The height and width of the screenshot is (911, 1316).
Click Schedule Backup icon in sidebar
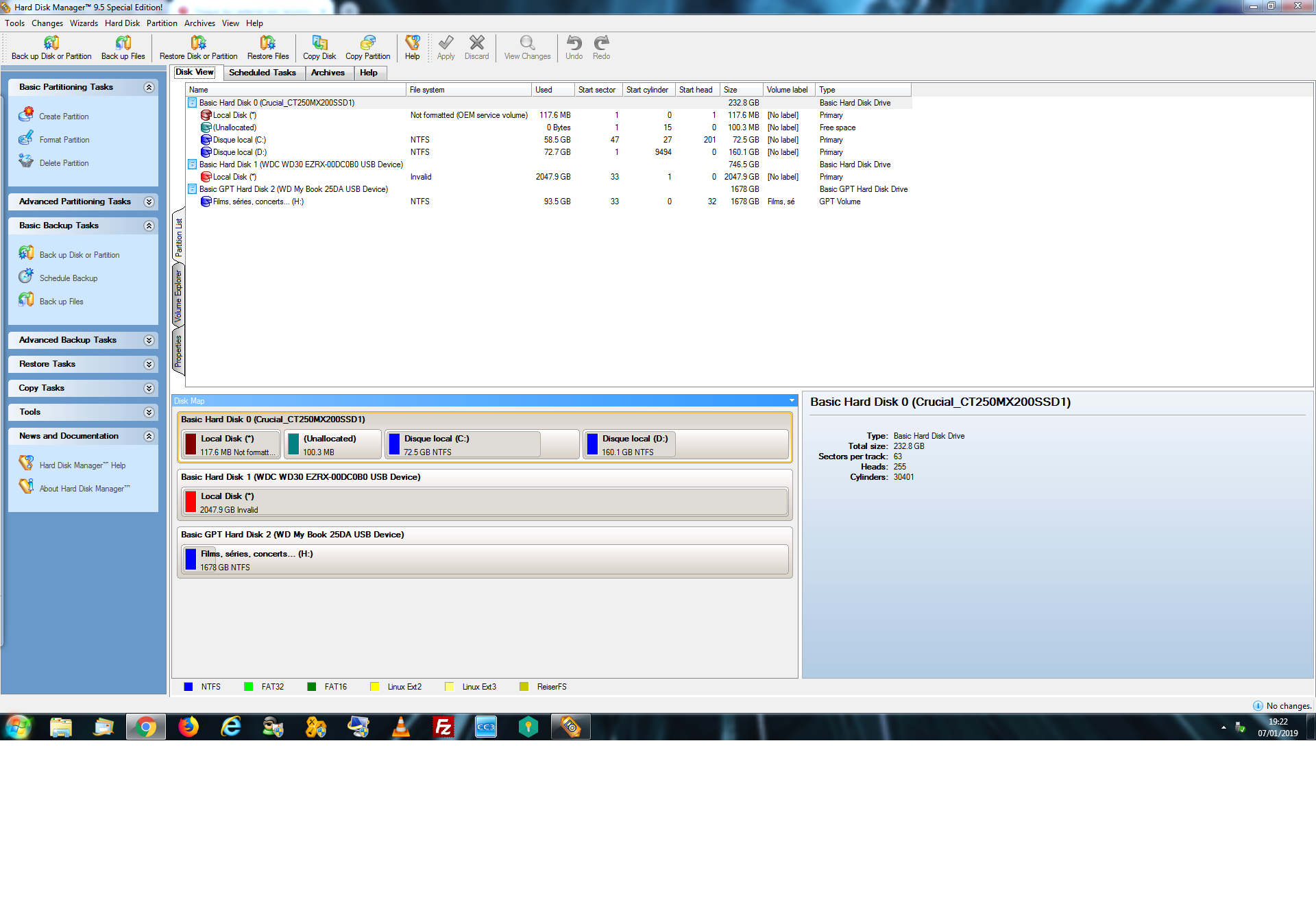[26, 276]
